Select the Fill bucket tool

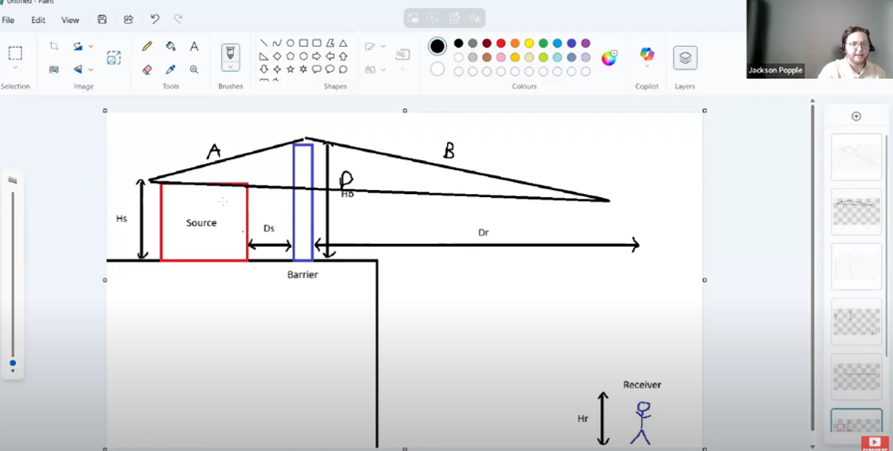(171, 46)
